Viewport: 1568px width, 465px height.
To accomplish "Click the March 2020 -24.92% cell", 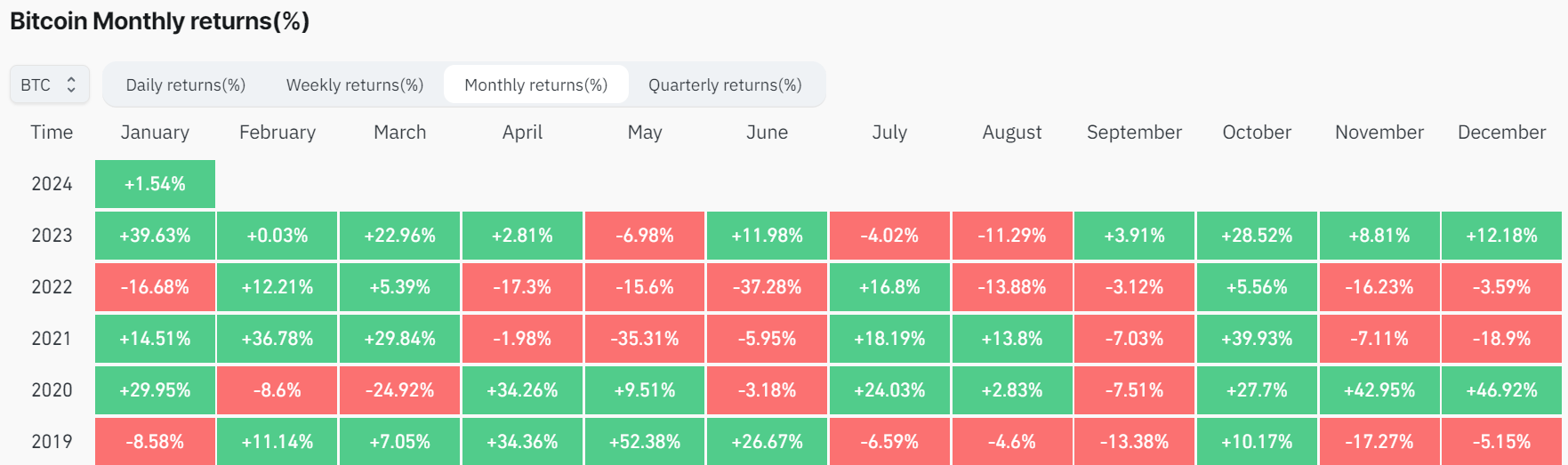I will tap(399, 390).
